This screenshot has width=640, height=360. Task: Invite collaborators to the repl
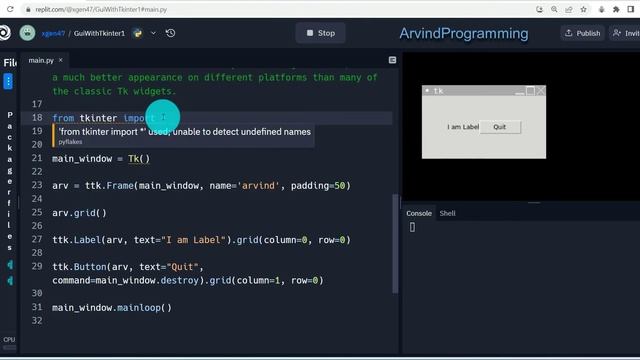[625, 33]
